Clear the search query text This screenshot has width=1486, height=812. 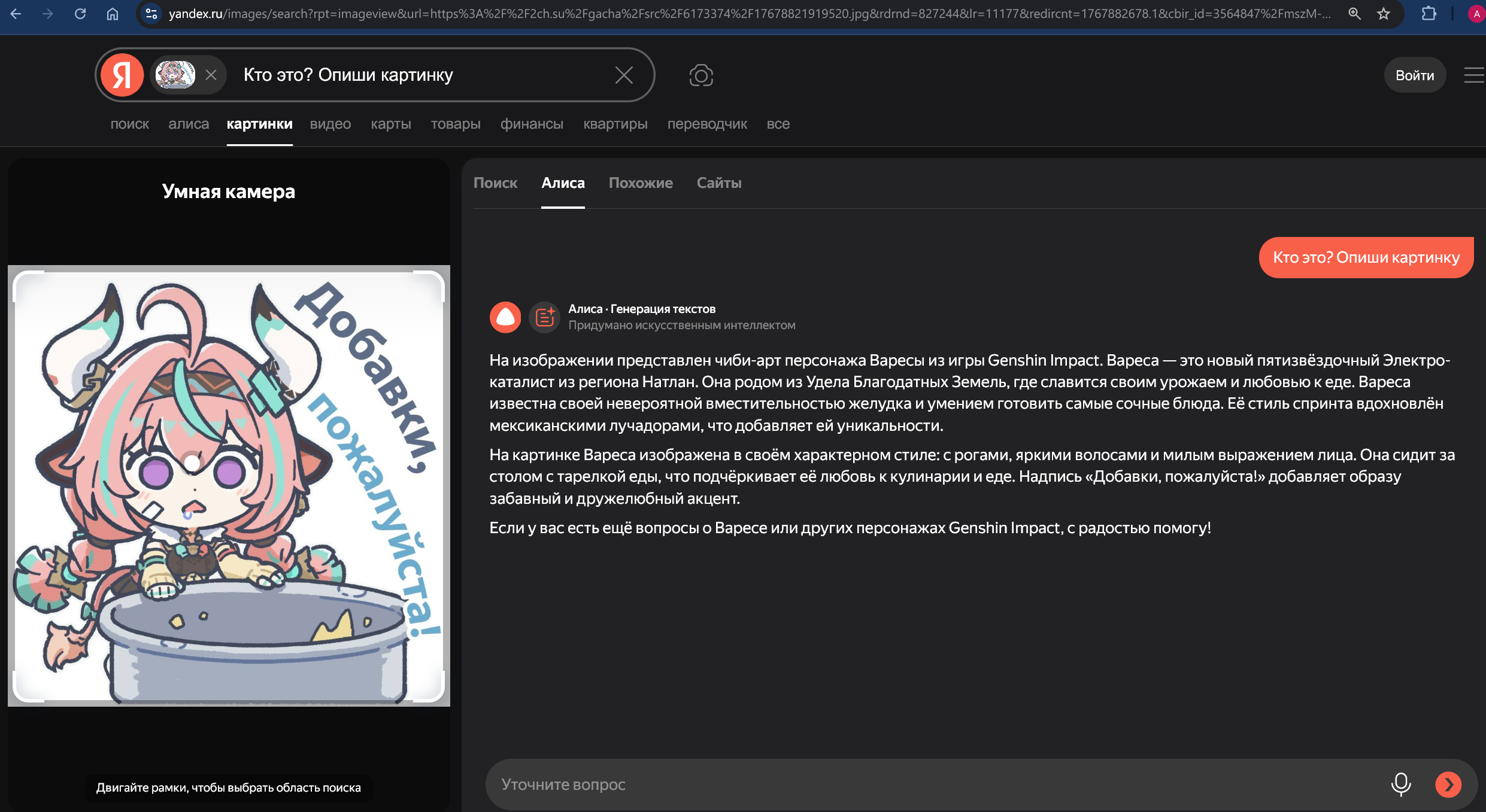[x=624, y=75]
